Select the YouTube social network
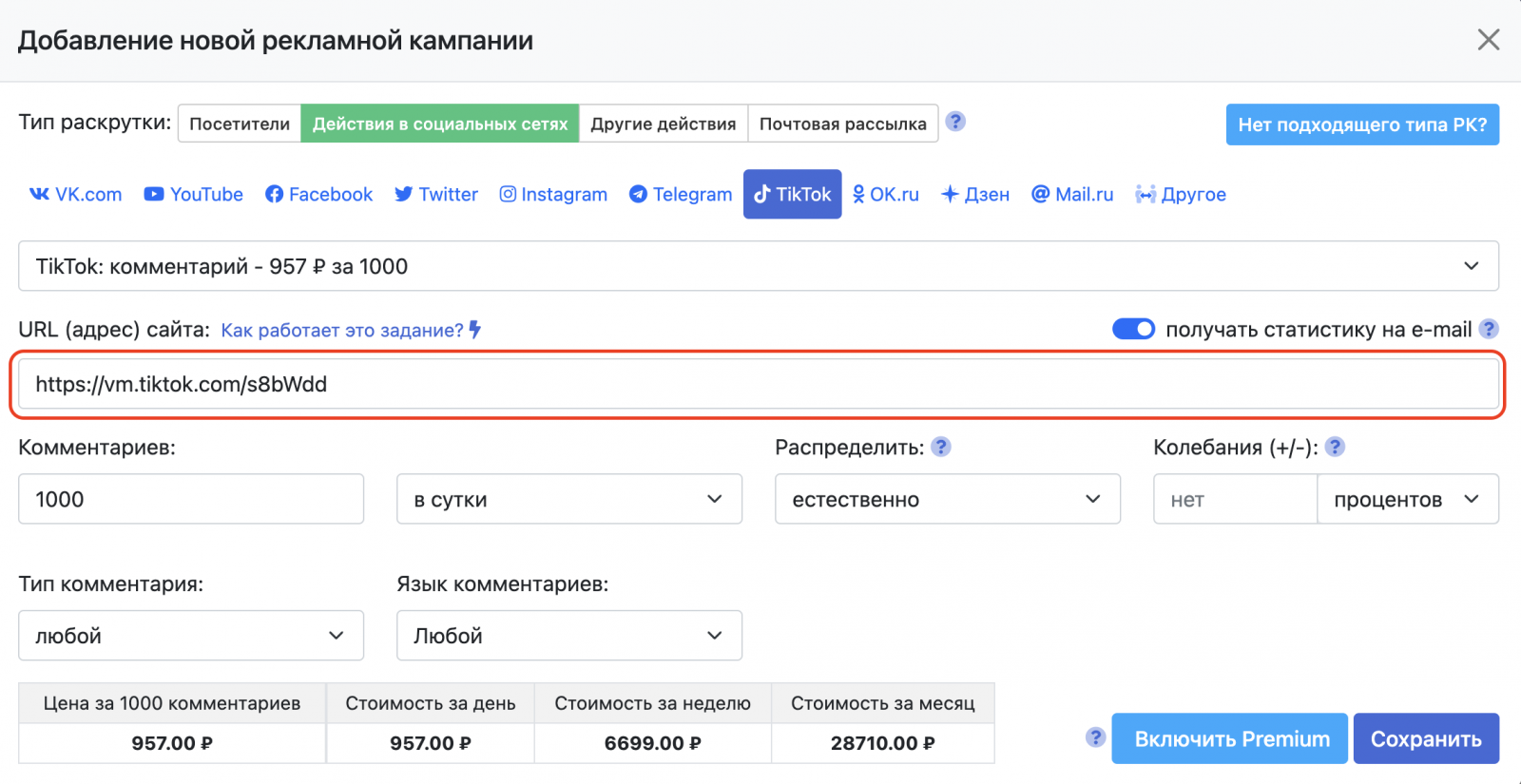The height and width of the screenshot is (784, 1521). pyautogui.click(x=194, y=195)
